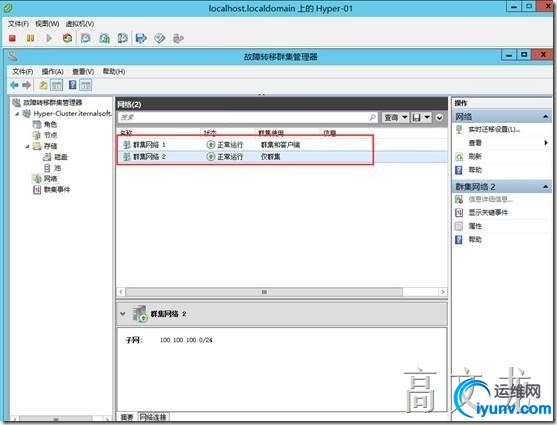The height and width of the screenshot is (425, 557).
Task: Open the 虚拟机(V) menu
Action: pos(80,24)
